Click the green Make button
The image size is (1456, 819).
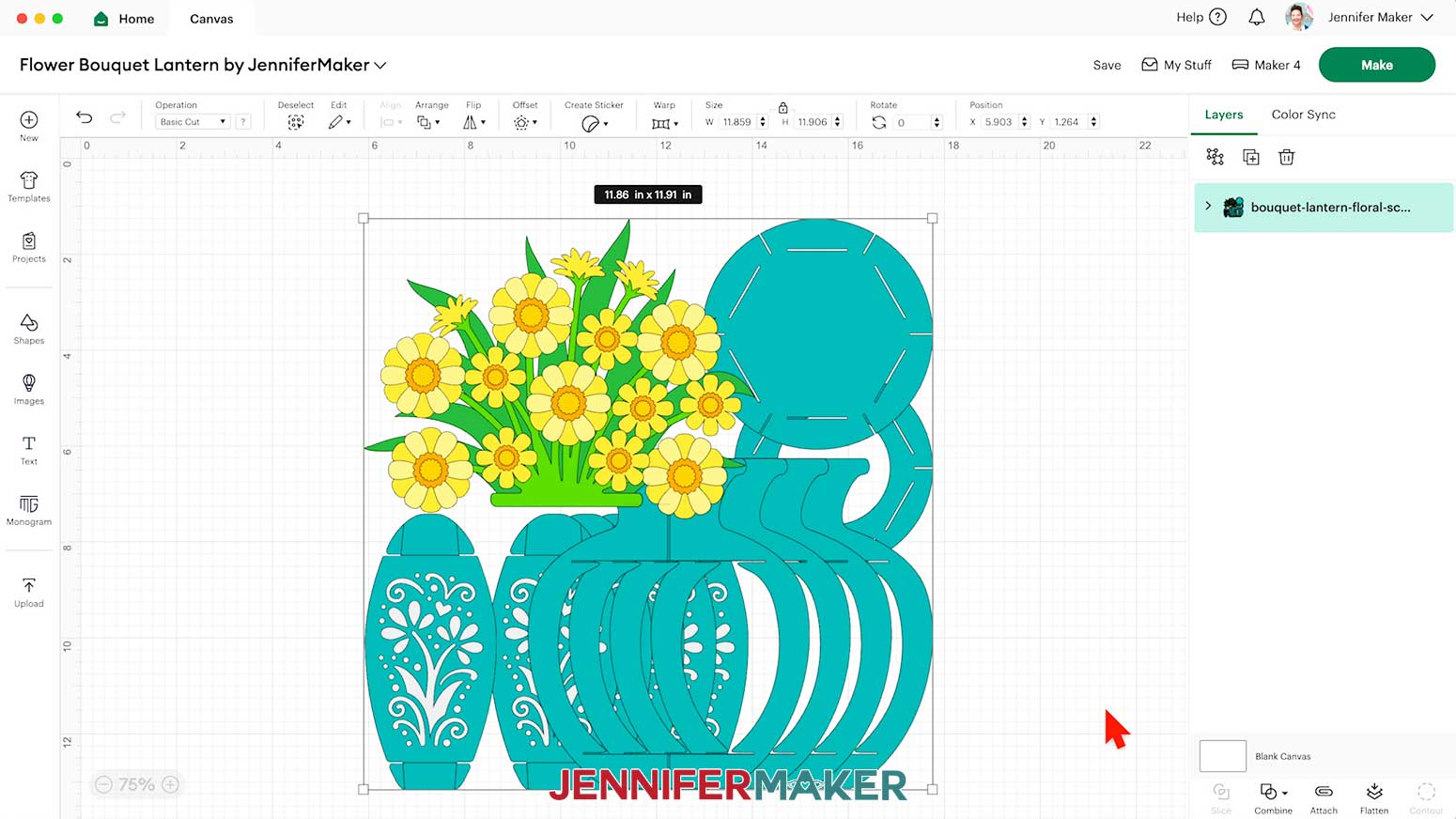pos(1377,65)
